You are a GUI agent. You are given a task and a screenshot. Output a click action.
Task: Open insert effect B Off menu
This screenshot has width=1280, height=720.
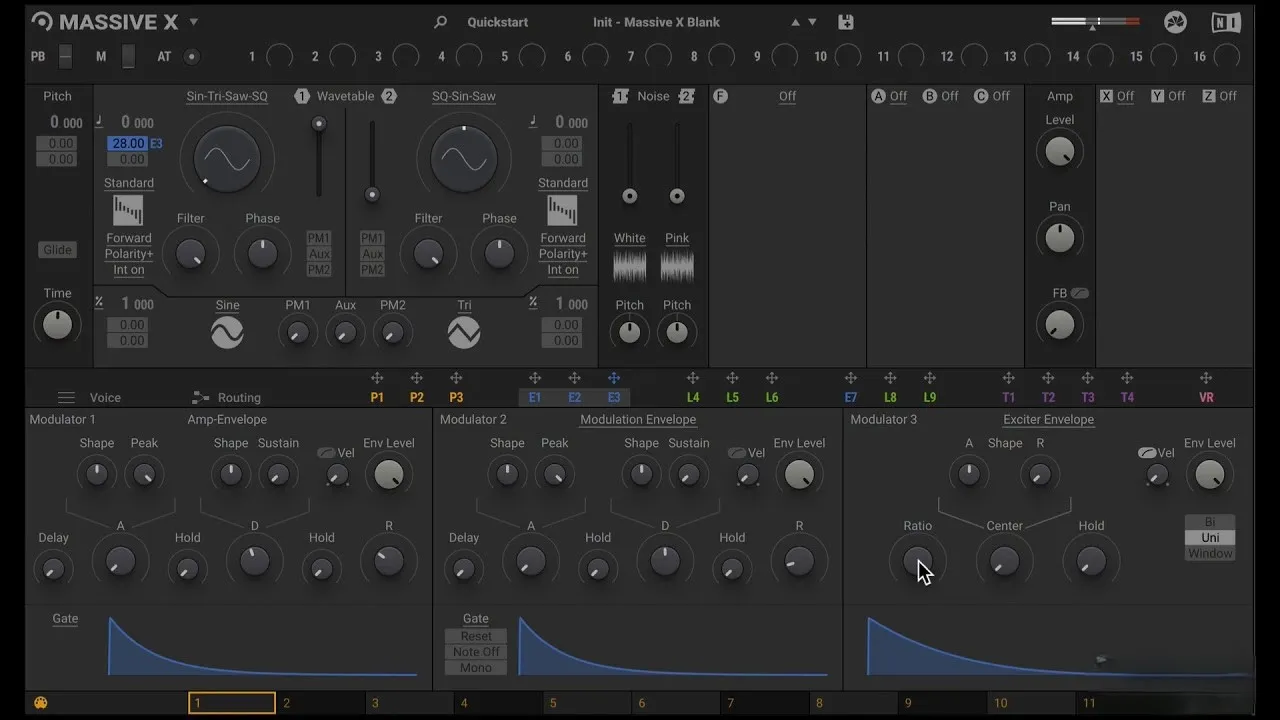[950, 96]
